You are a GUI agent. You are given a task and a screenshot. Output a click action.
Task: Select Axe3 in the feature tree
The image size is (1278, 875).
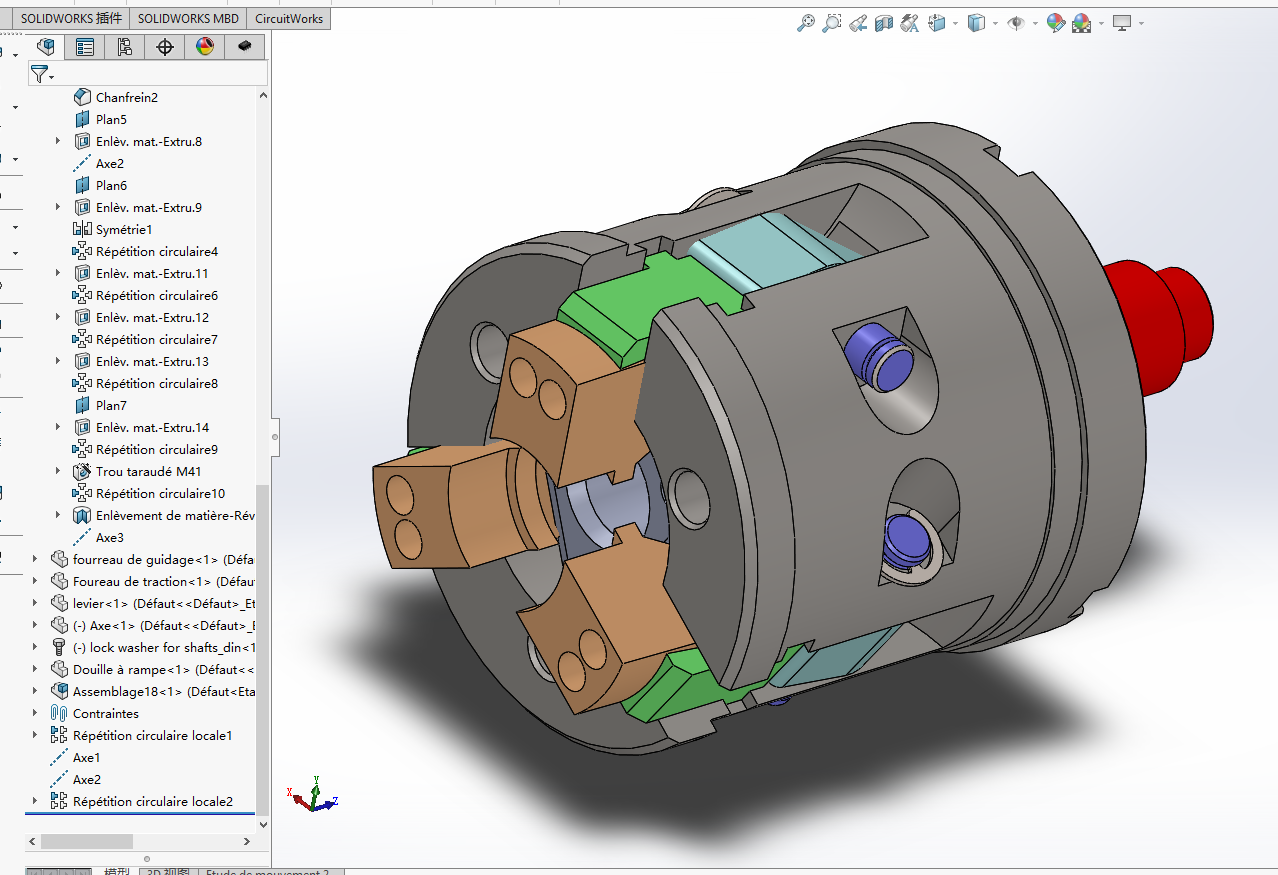point(110,537)
